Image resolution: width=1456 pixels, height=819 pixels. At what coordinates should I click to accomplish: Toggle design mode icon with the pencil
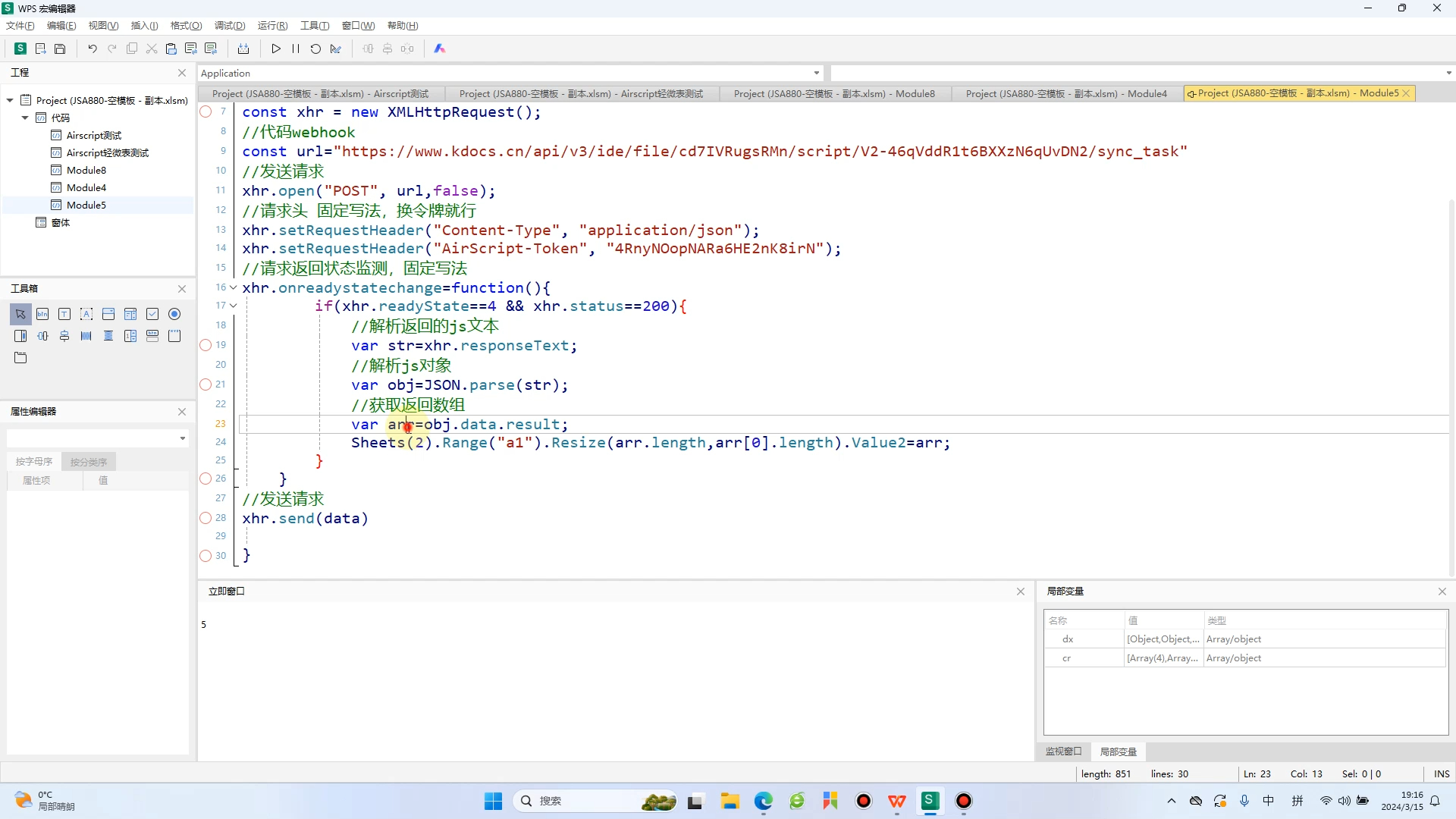[335, 49]
